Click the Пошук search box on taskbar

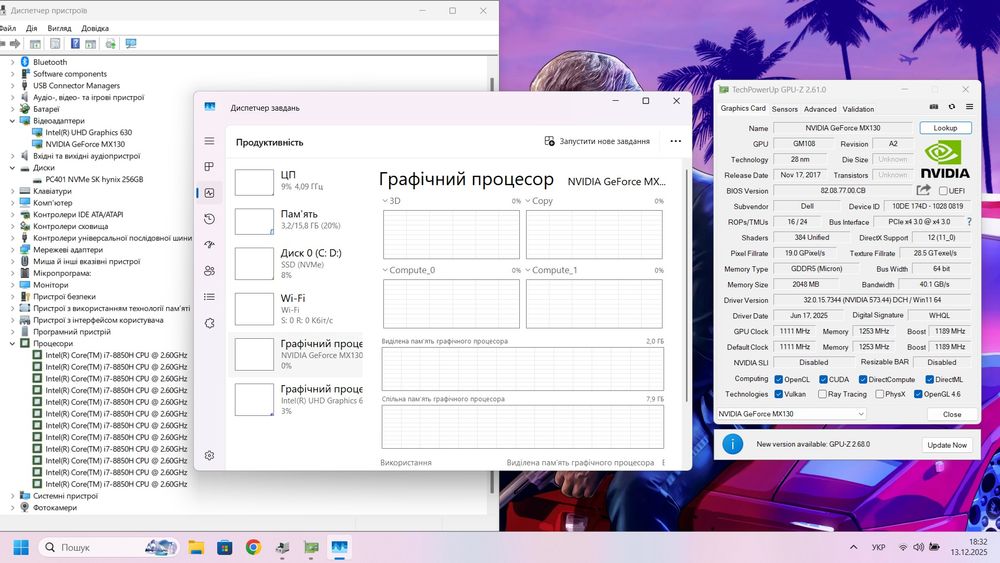click(x=110, y=547)
